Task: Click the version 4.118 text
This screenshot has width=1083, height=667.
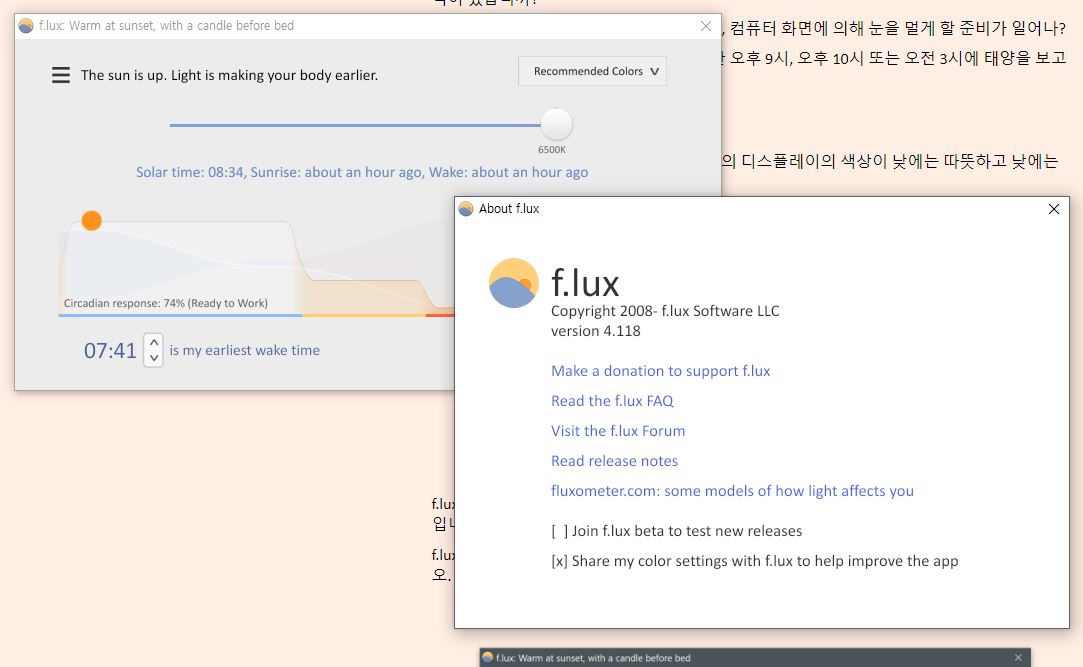Action: pos(595,331)
